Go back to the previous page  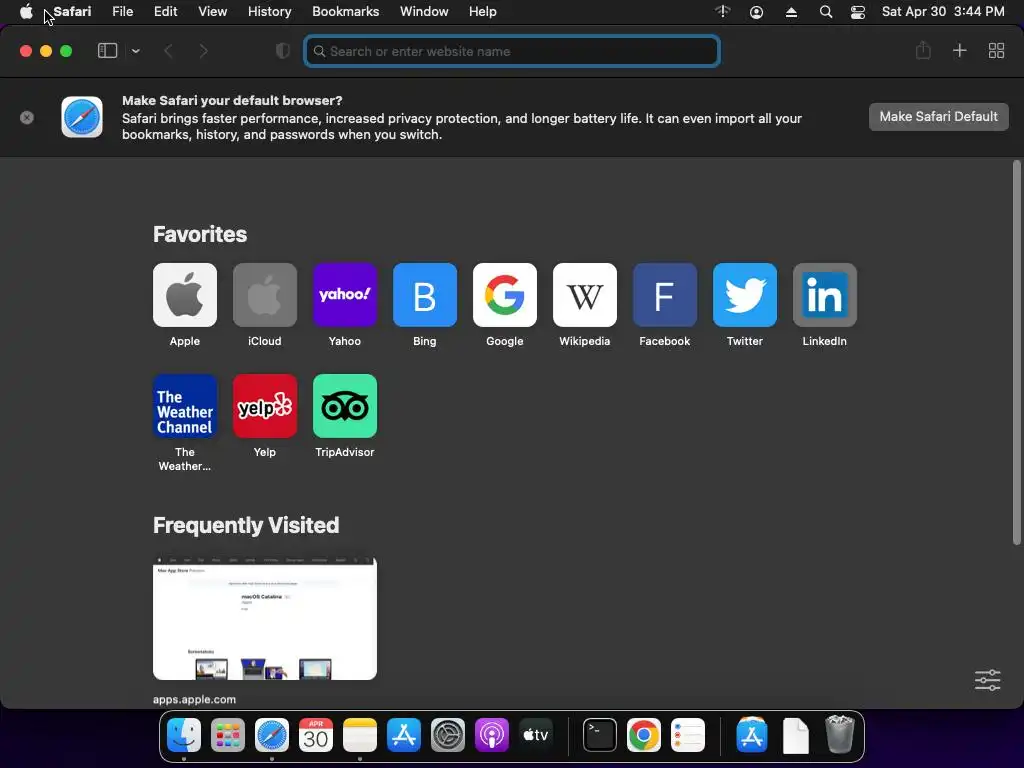point(168,51)
